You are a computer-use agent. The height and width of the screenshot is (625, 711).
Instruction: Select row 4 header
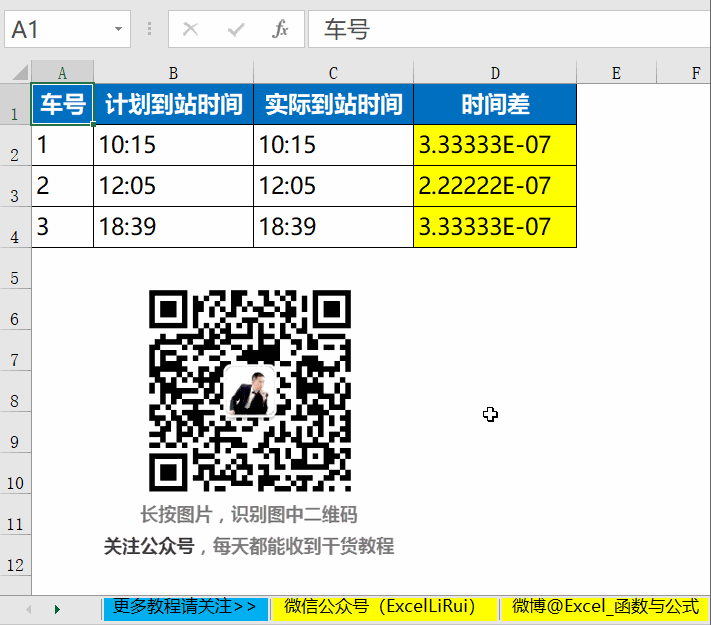(x=15, y=227)
